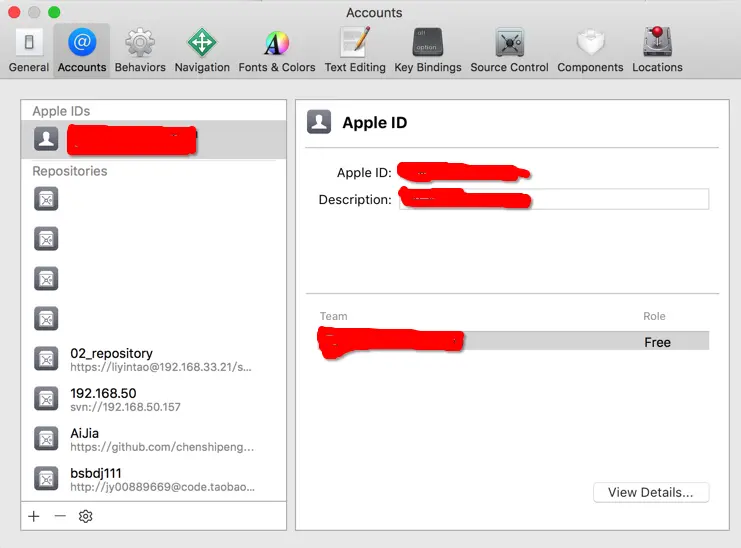
Task: Click the bsbdj111 code.taobao URL
Action: click(163, 487)
